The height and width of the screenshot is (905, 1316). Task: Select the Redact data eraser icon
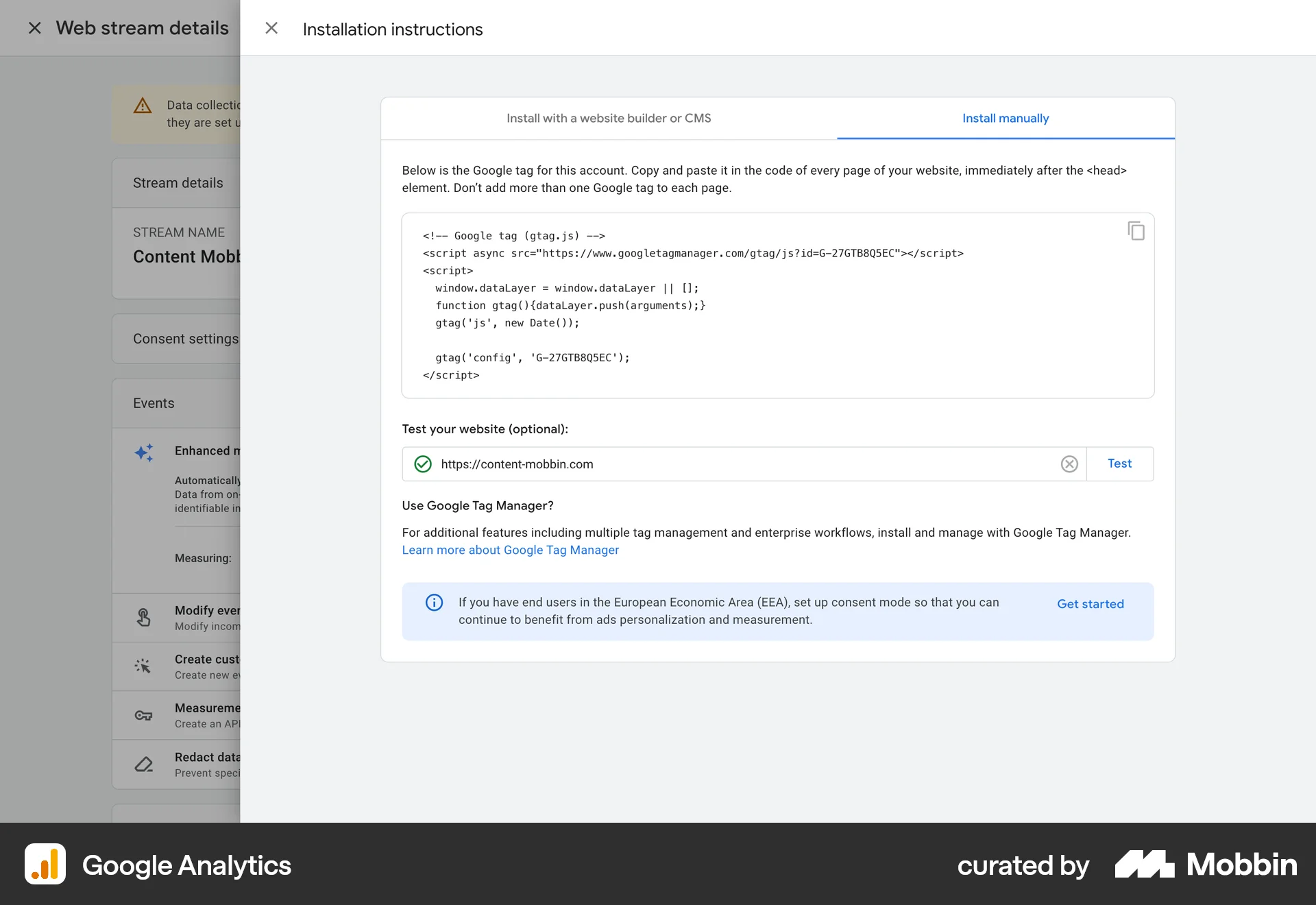(x=144, y=764)
